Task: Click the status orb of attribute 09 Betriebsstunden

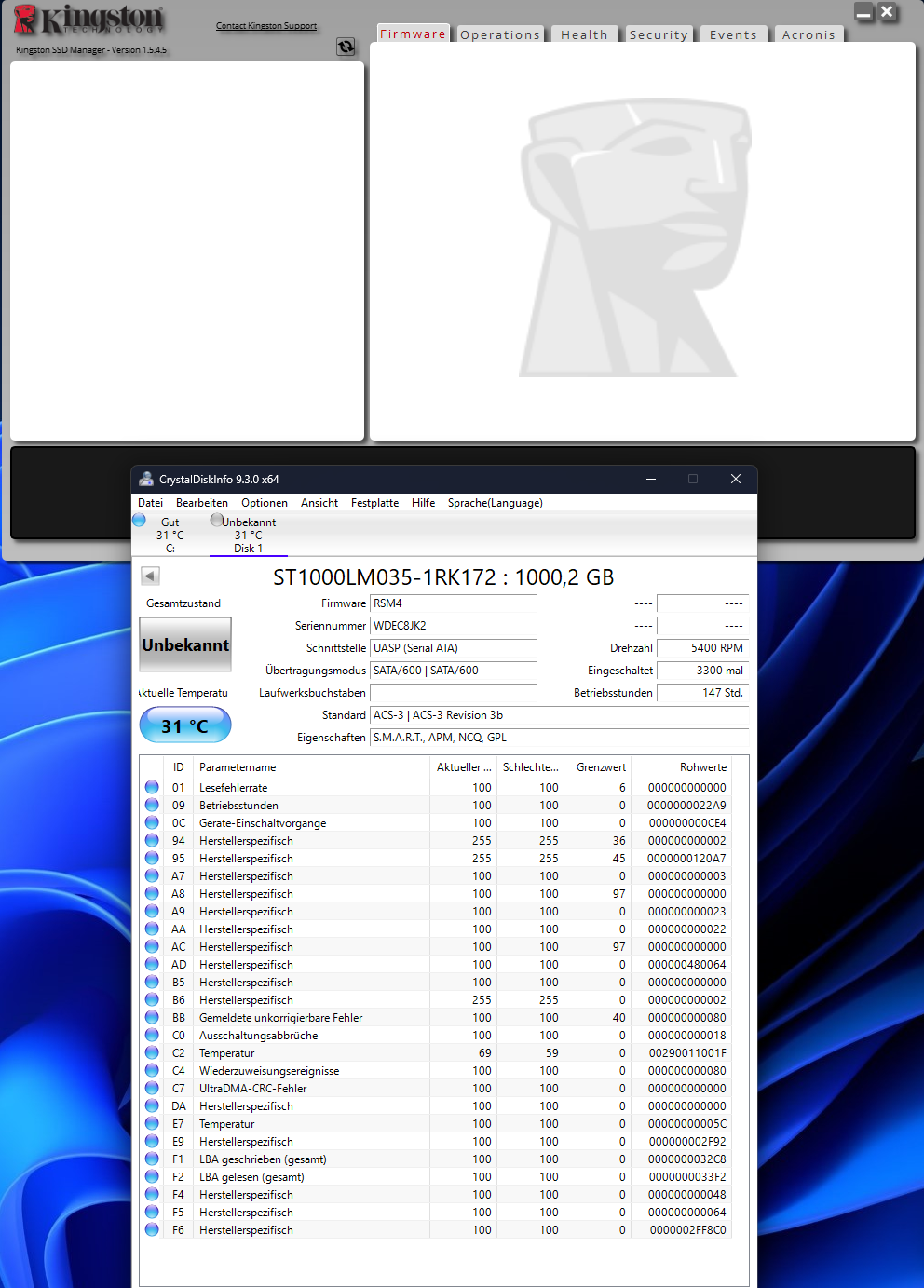Action: (x=152, y=805)
